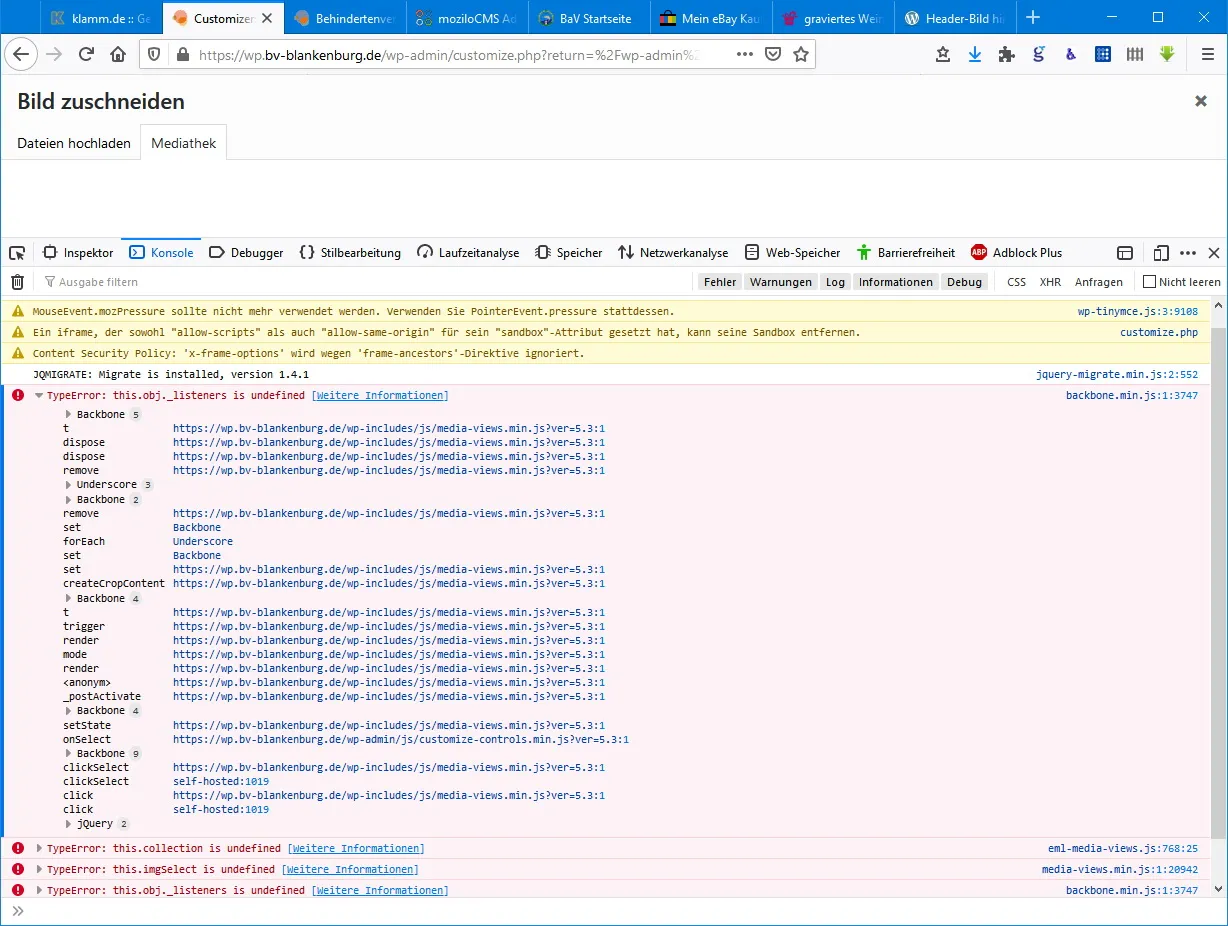Open jquery-migrate.min.js:2:552 source link

(x=1116, y=374)
